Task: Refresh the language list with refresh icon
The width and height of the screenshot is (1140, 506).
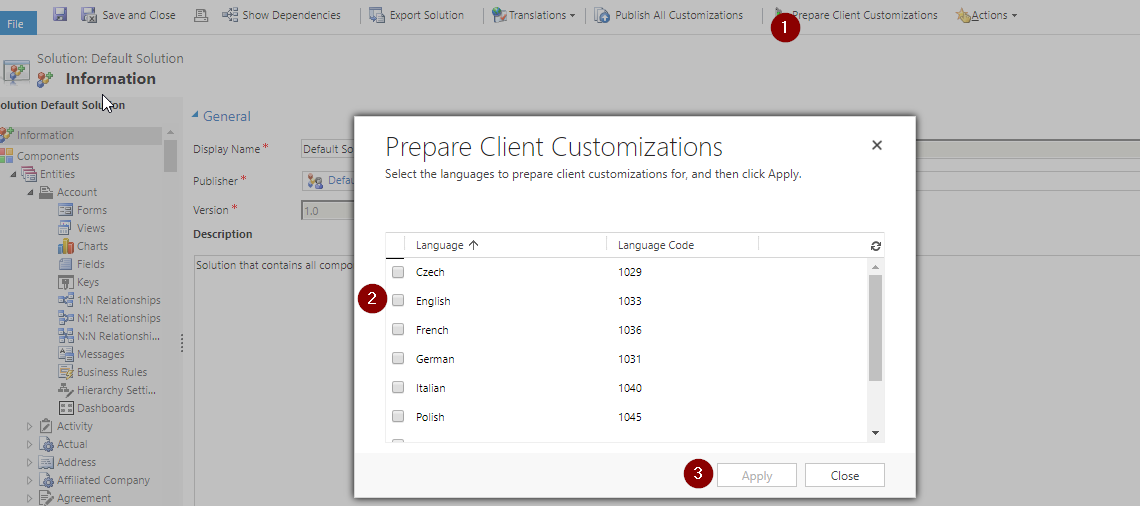Action: (x=875, y=246)
